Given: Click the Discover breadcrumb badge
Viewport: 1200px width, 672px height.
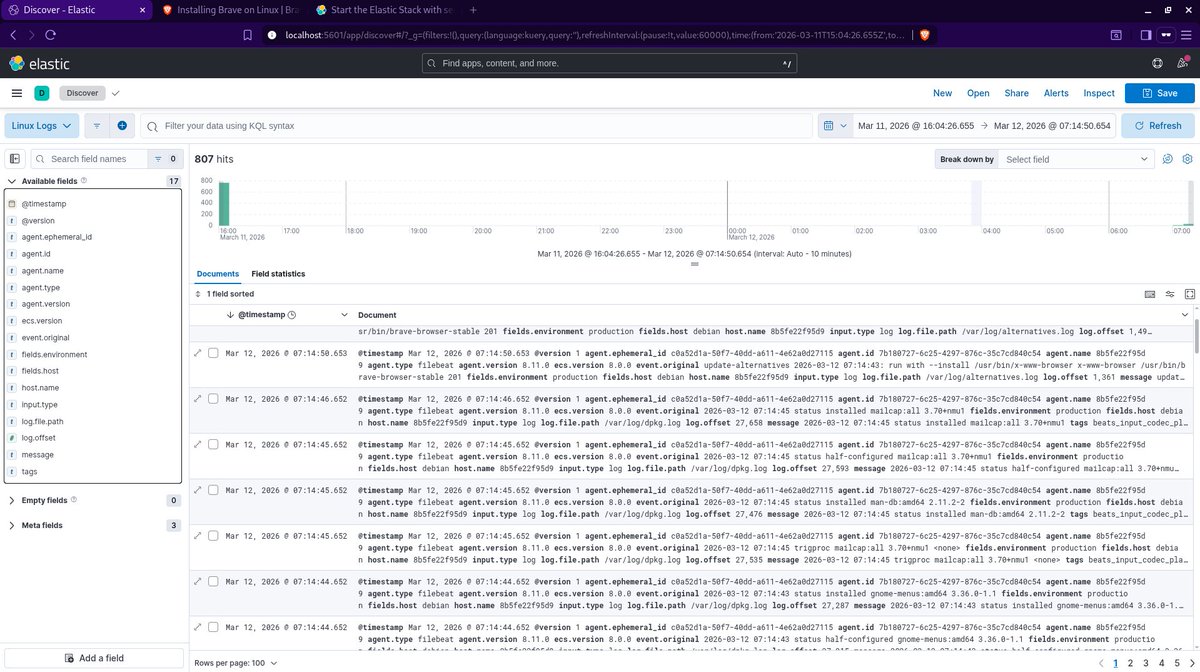Looking at the screenshot, I should [83, 93].
